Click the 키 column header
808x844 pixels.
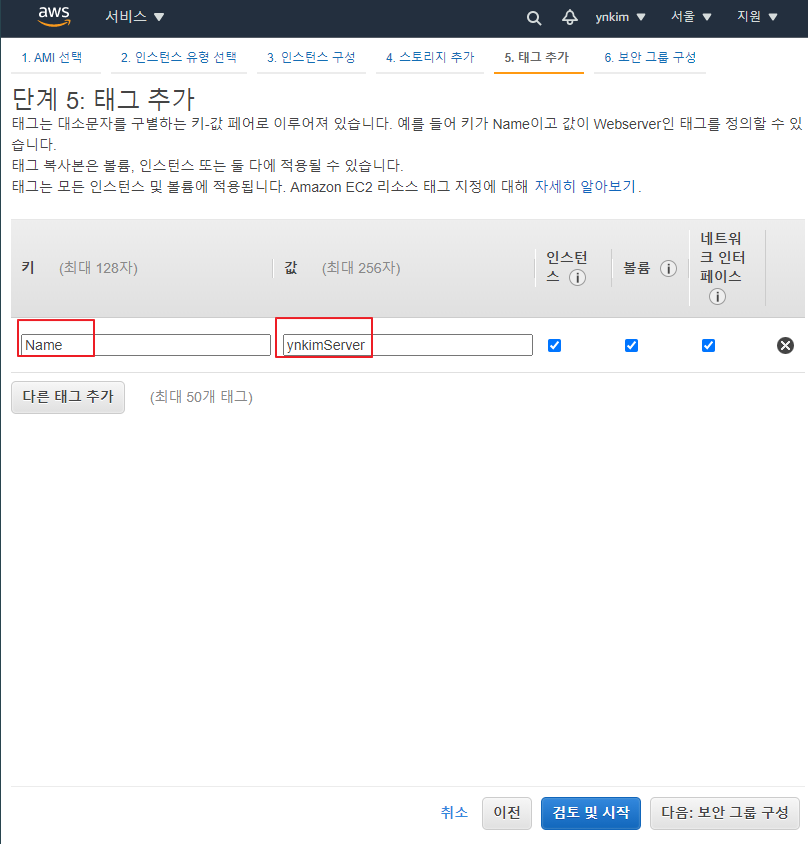click(x=28, y=268)
